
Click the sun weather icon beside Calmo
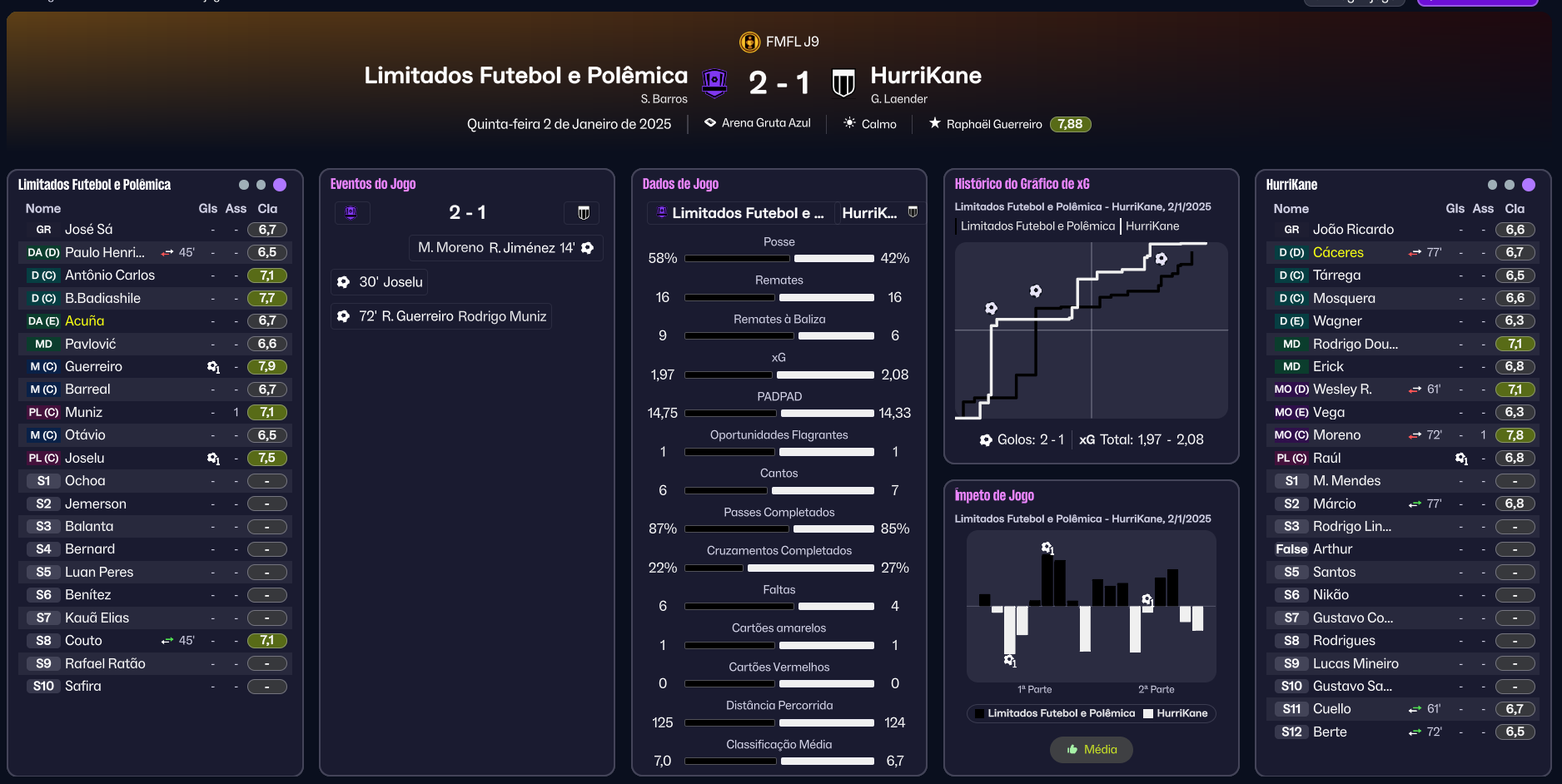849,123
